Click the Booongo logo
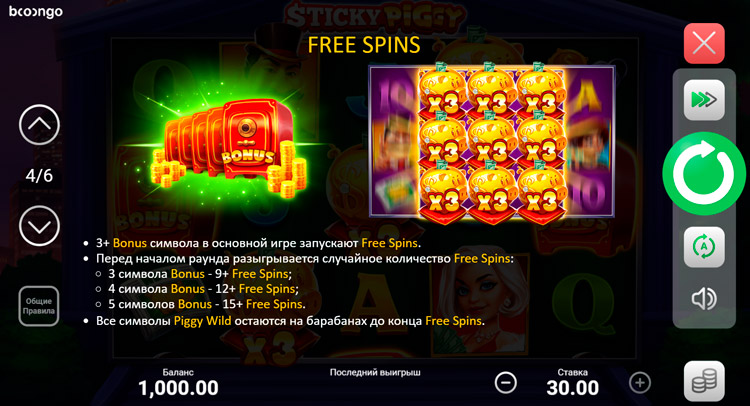The width and height of the screenshot is (750, 406). pyautogui.click(x=36, y=11)
